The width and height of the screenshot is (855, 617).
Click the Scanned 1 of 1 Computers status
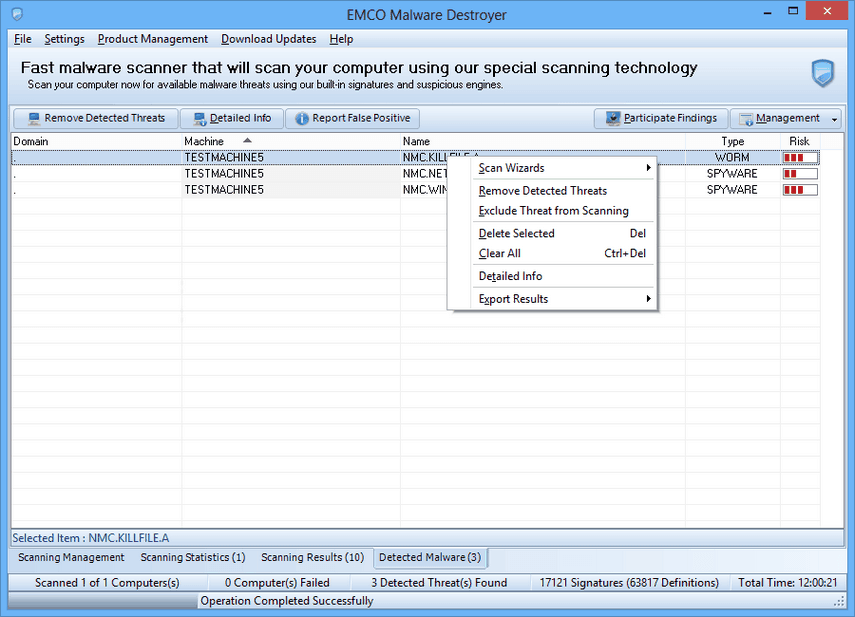(107, 583)
